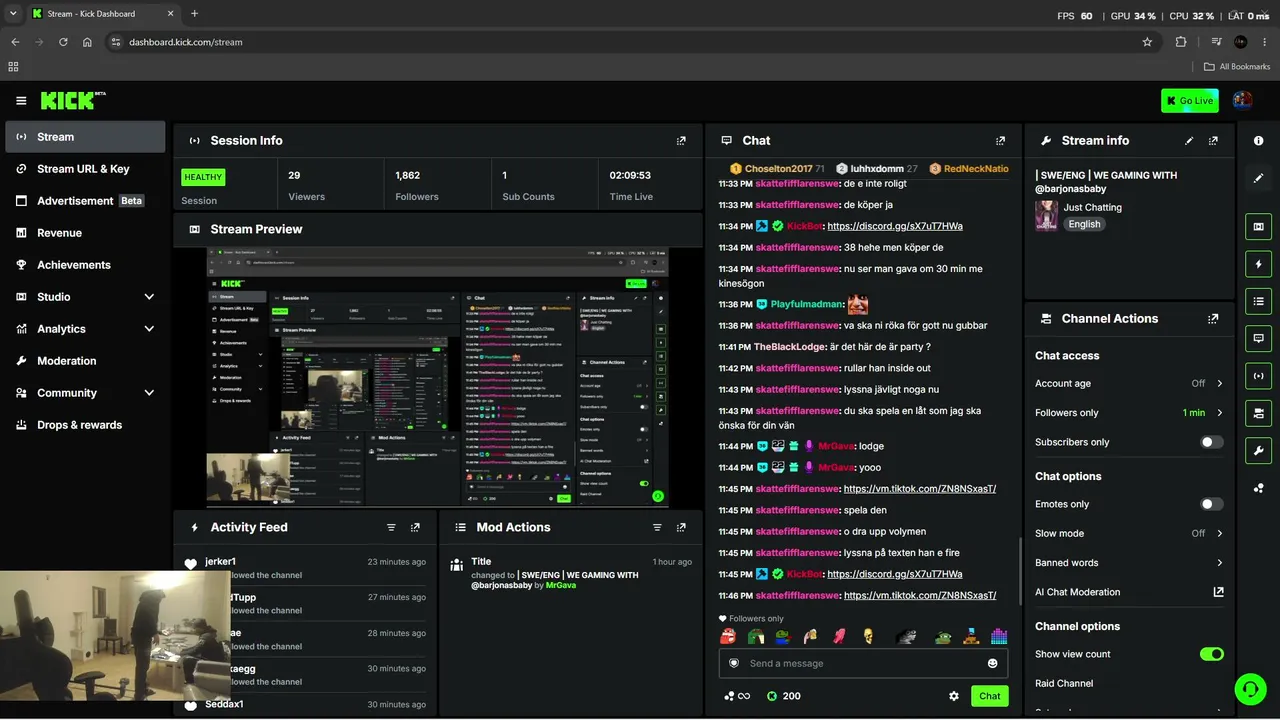
Task: Open the hamburger menu beside the Kick logo
Action: 21,101
